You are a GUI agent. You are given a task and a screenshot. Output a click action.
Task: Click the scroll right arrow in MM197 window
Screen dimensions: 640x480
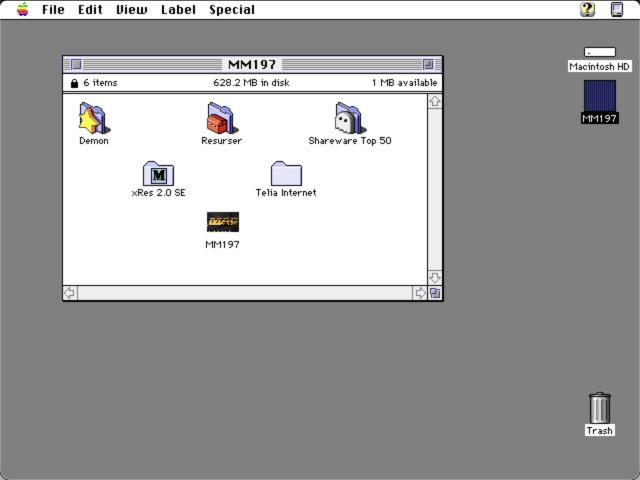[420, 293]
